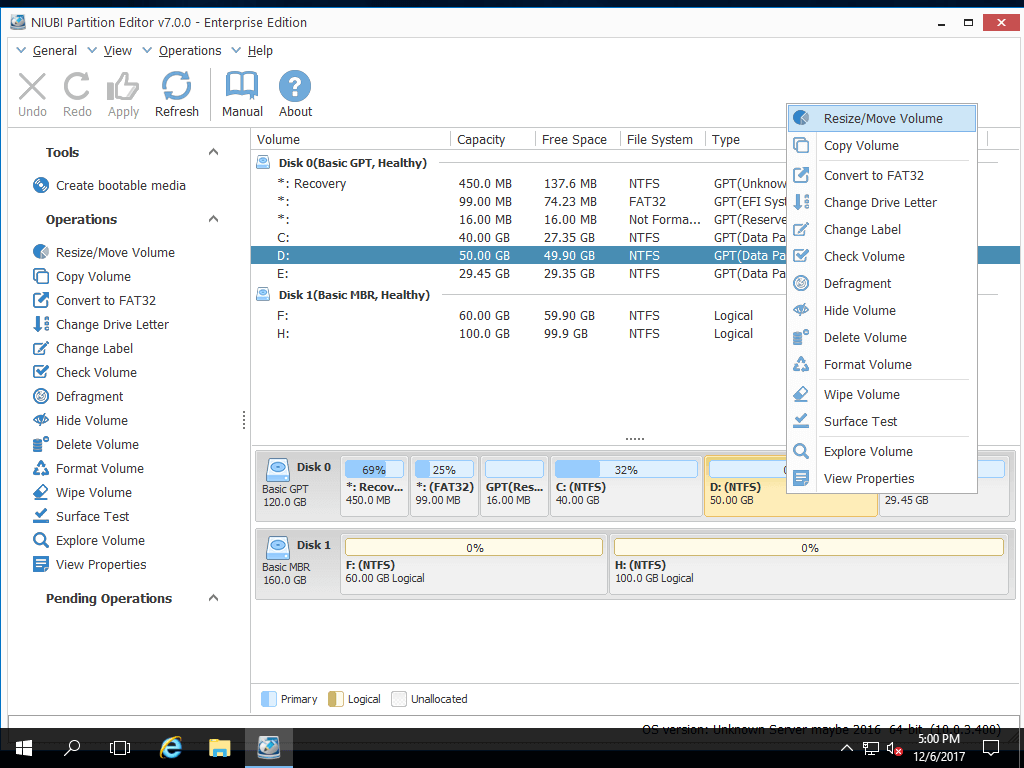This screenshot has height=768, width=1024.
Task: Click the Primary legend color swatch
Action: coord(268,699)
